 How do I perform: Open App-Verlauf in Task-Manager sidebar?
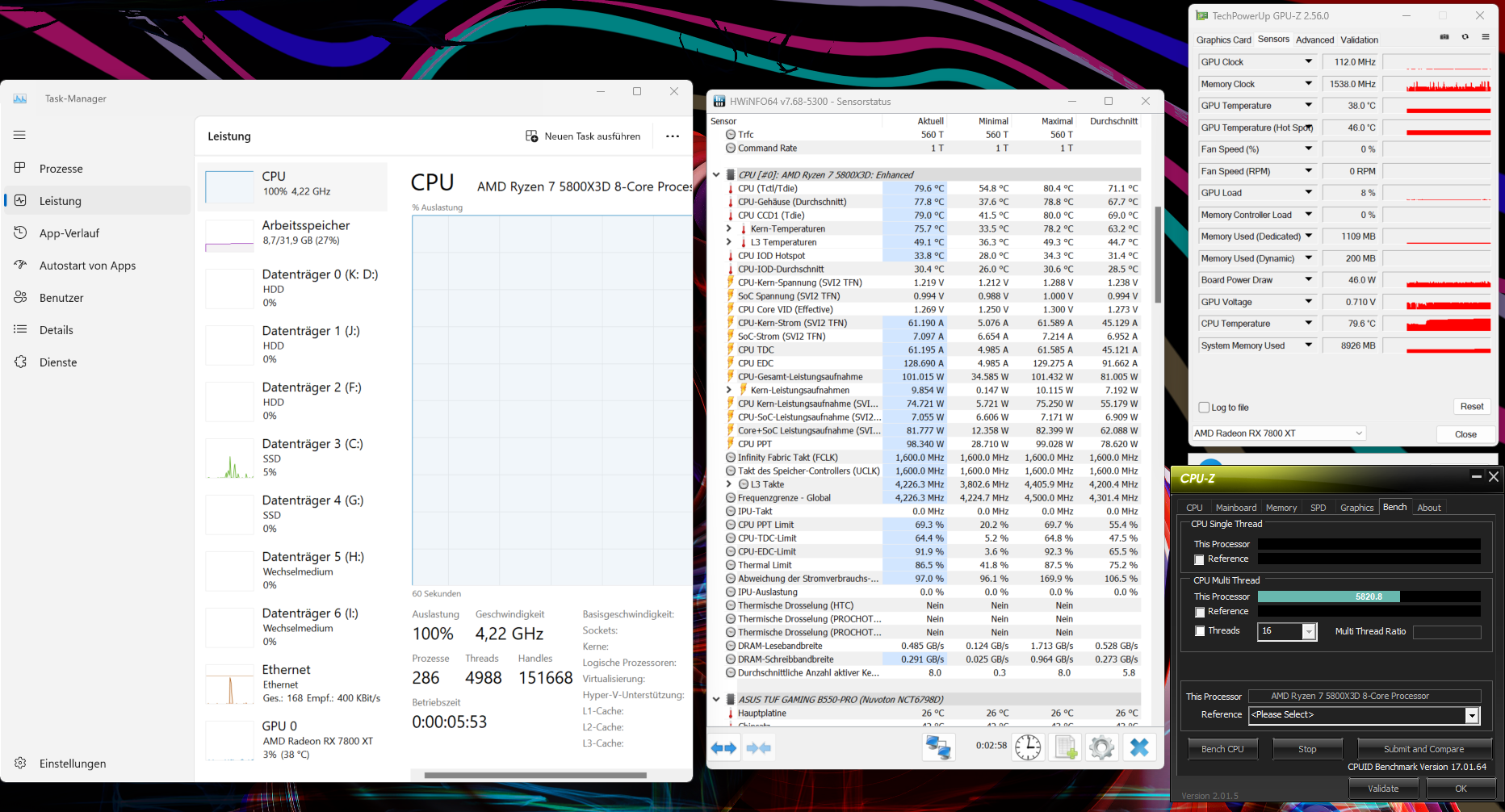point(97,233)
